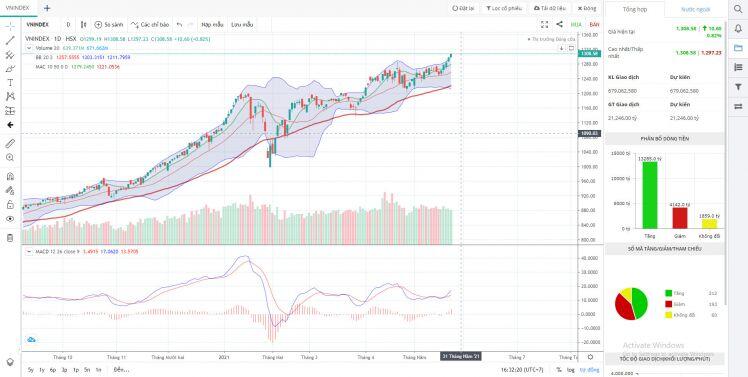Toggle hide all drawings eye icon
Viewport: 748px width, 377px height.
[10, 219]
